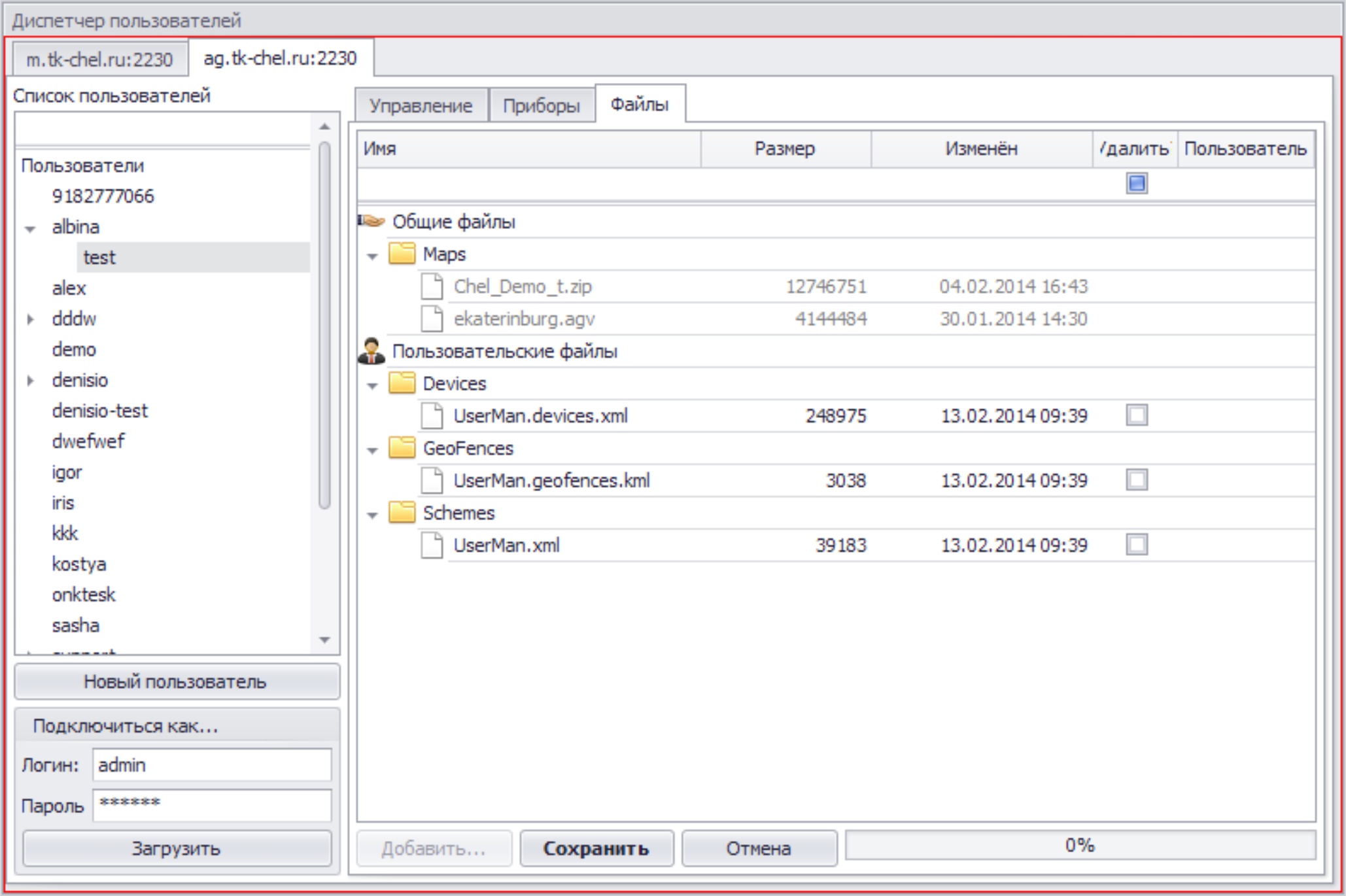Viewport: 1346px width, 896px height.
Task: Select user igor in the list
Action: tap(67, 472)
